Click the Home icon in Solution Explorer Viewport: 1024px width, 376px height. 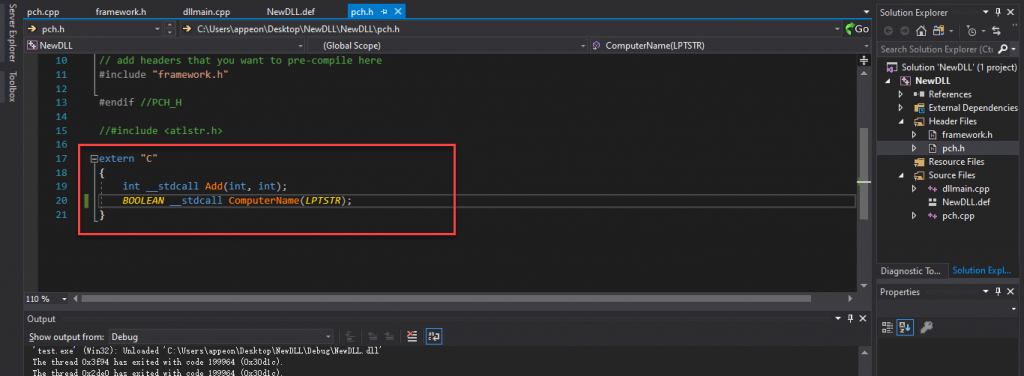[x=921, y=31]
